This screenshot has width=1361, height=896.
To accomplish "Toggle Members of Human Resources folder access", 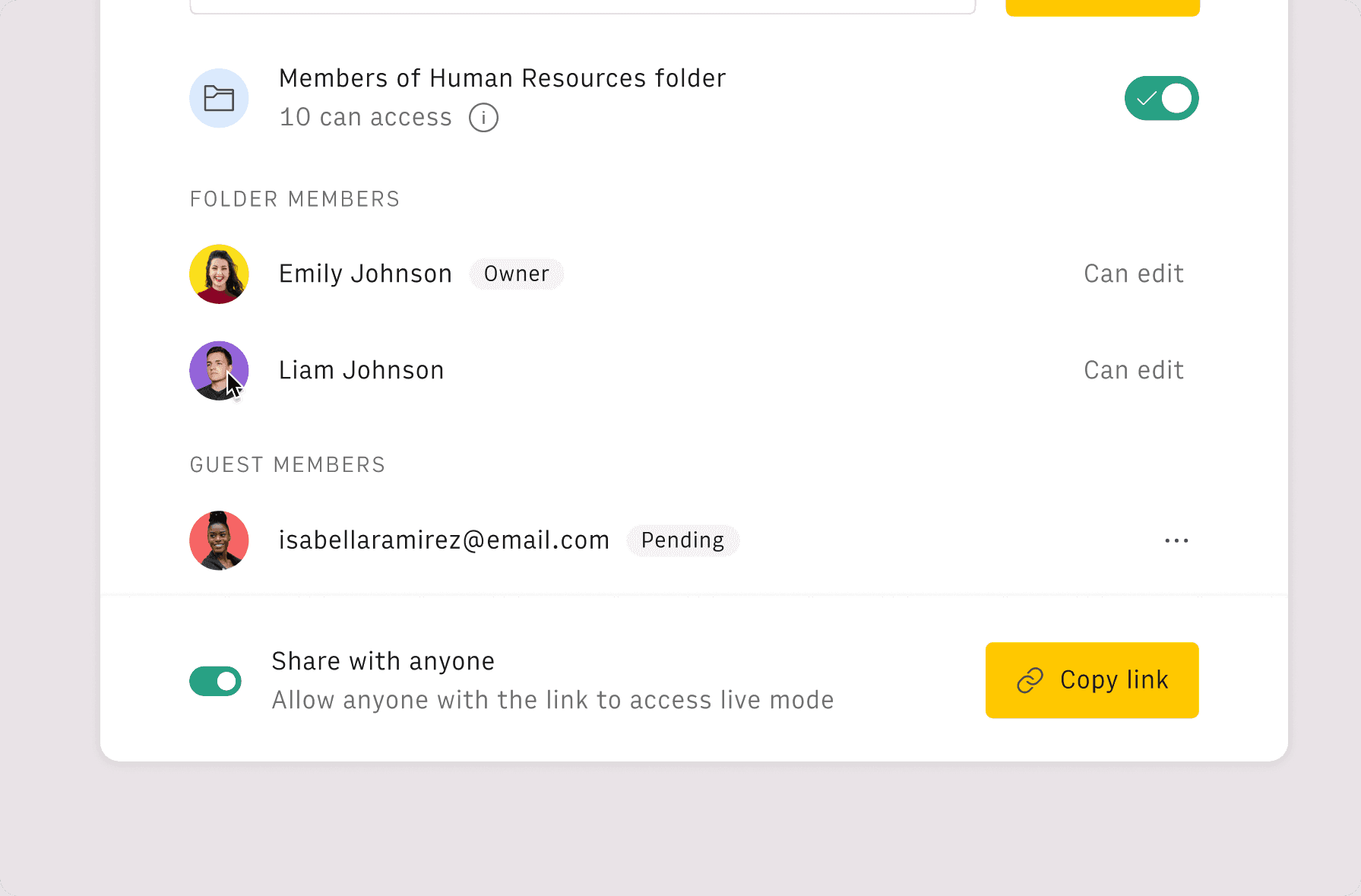I will [1161, 98].
